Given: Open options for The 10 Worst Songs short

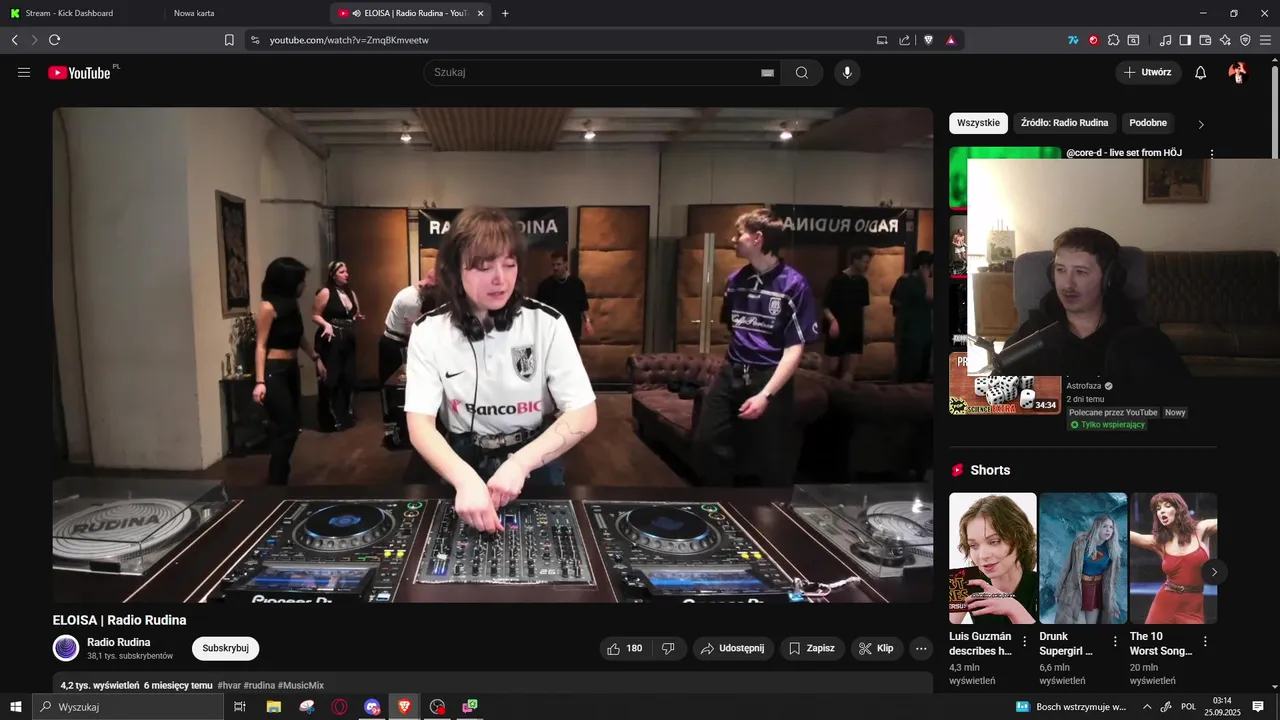Looking at the screenshot, I should [1205, 641].
